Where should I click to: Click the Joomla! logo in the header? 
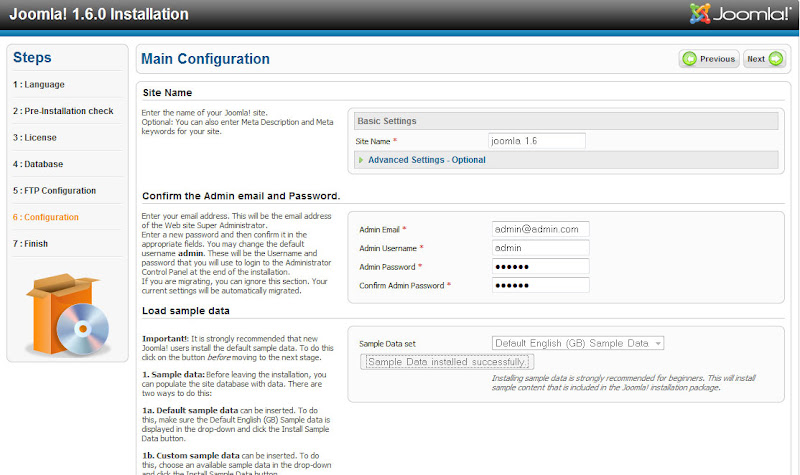[x=740, y=14]
